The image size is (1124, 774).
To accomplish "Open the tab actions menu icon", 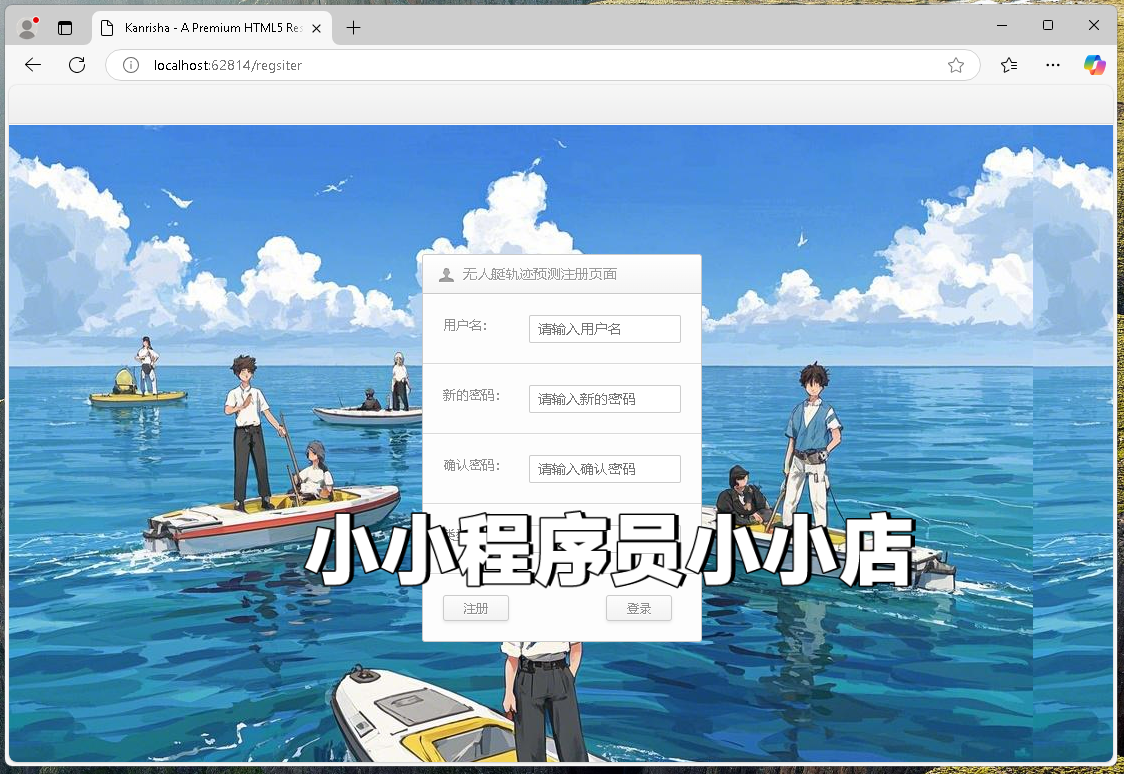I will coord(65,28).
